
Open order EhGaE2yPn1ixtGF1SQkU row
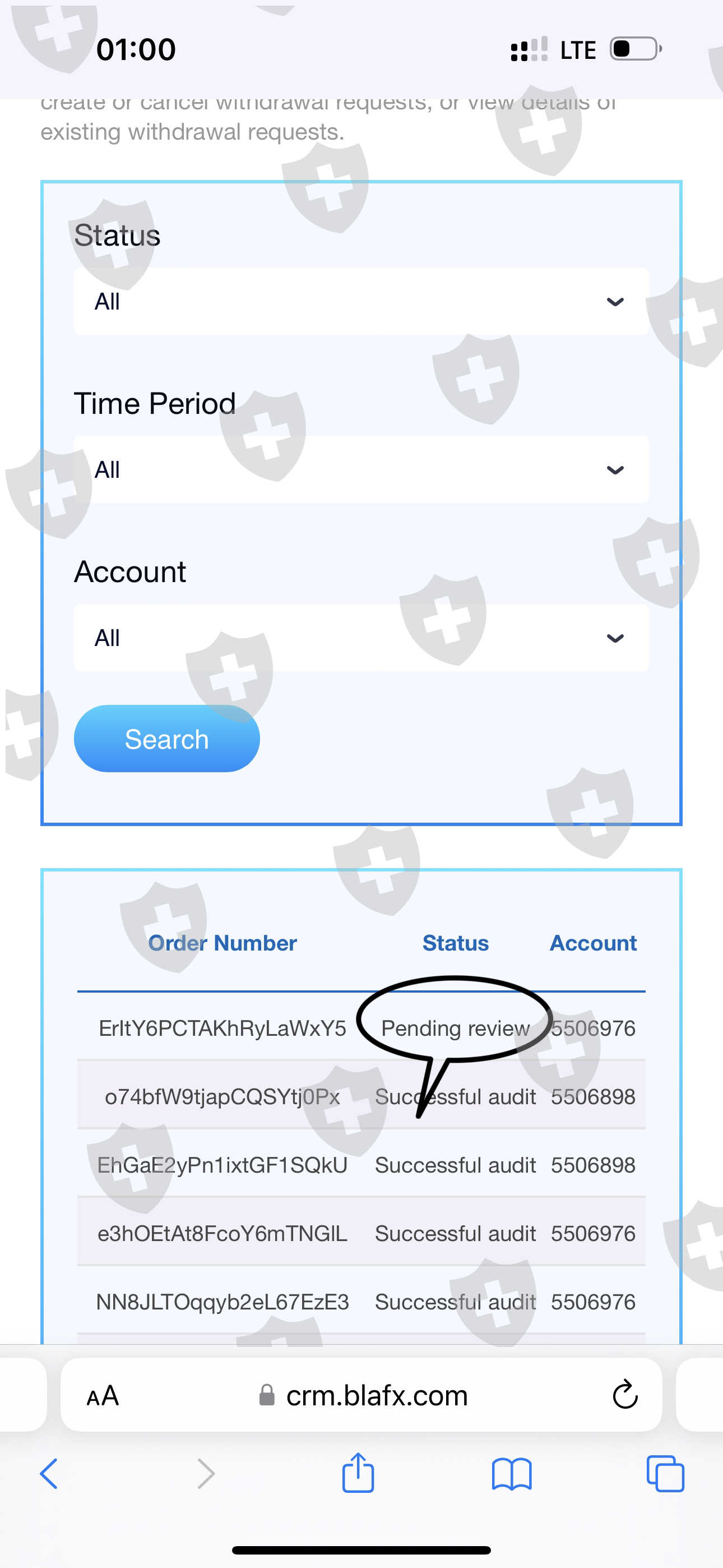pos(361,1164)
